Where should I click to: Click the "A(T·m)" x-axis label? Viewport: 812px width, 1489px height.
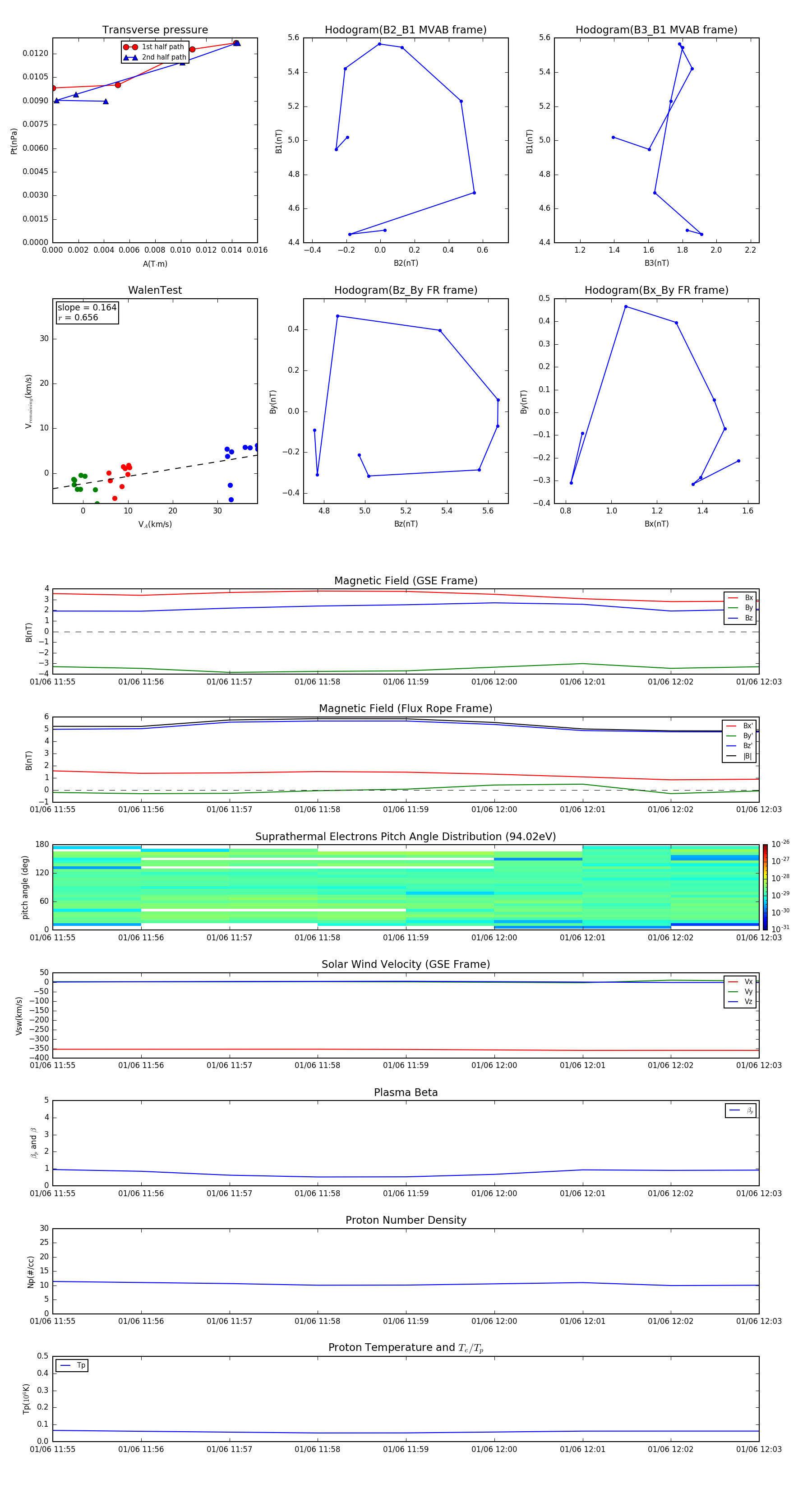click(155, 264)
